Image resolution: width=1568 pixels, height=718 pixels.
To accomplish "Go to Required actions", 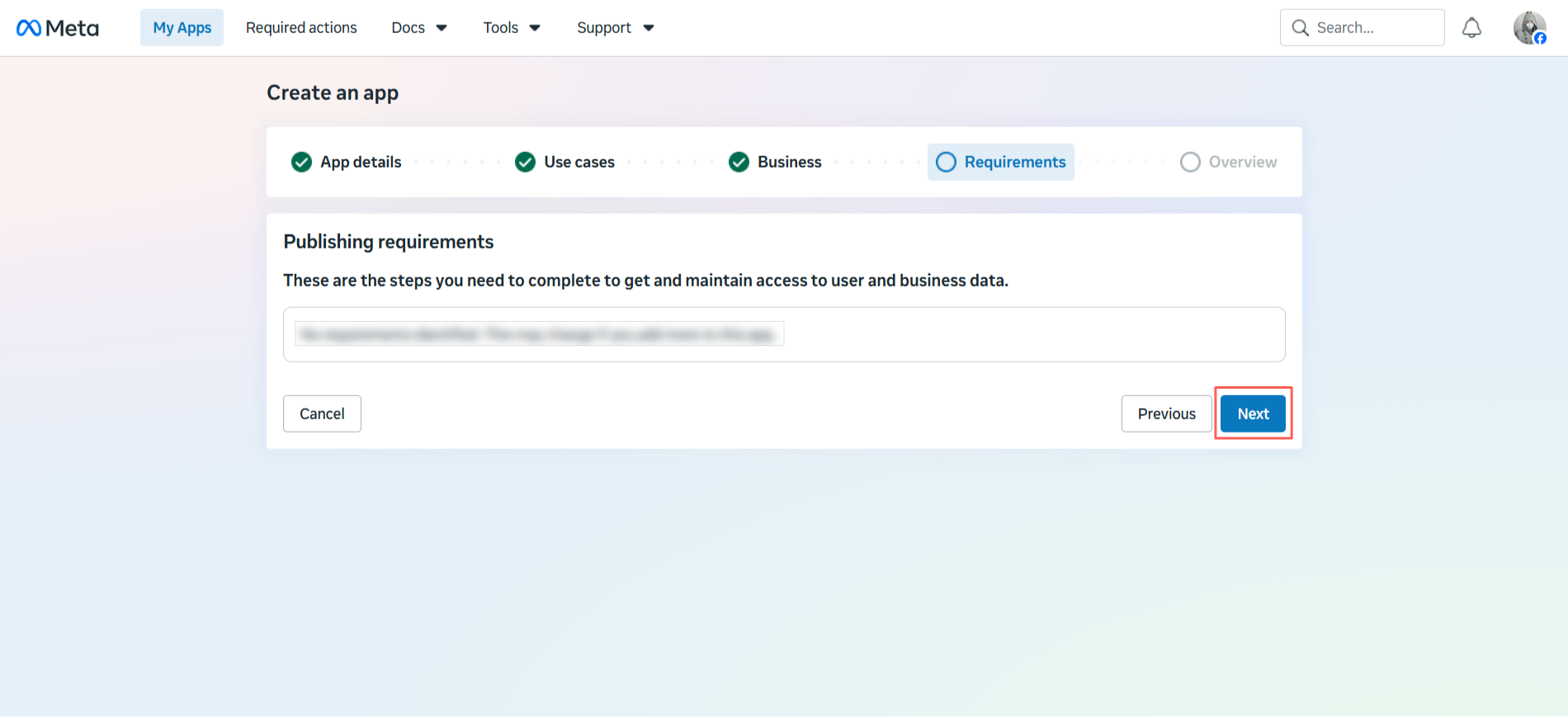I will pos(301,27).
